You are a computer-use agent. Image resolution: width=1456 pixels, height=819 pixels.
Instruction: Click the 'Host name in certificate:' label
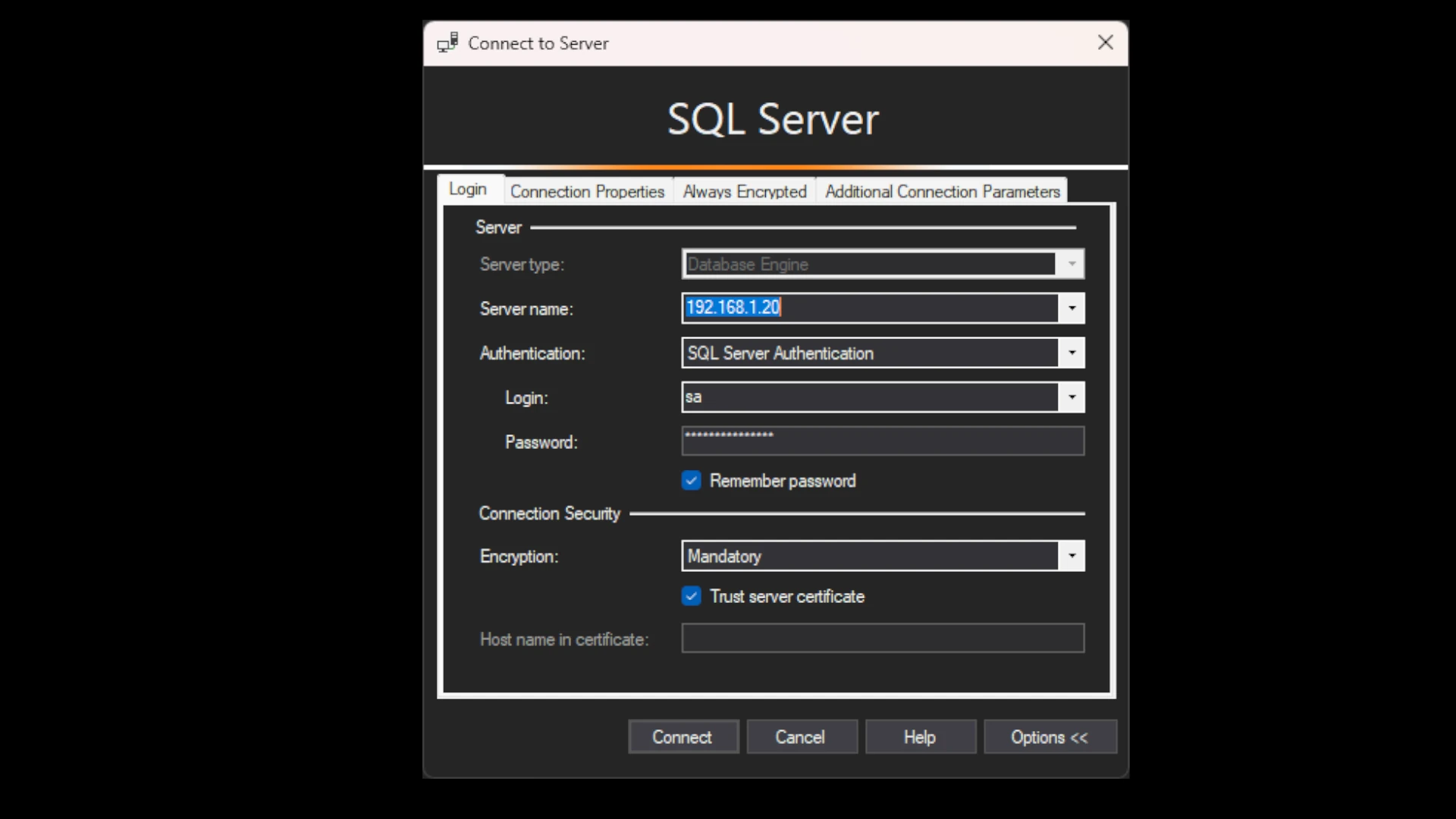coord(564,639)
